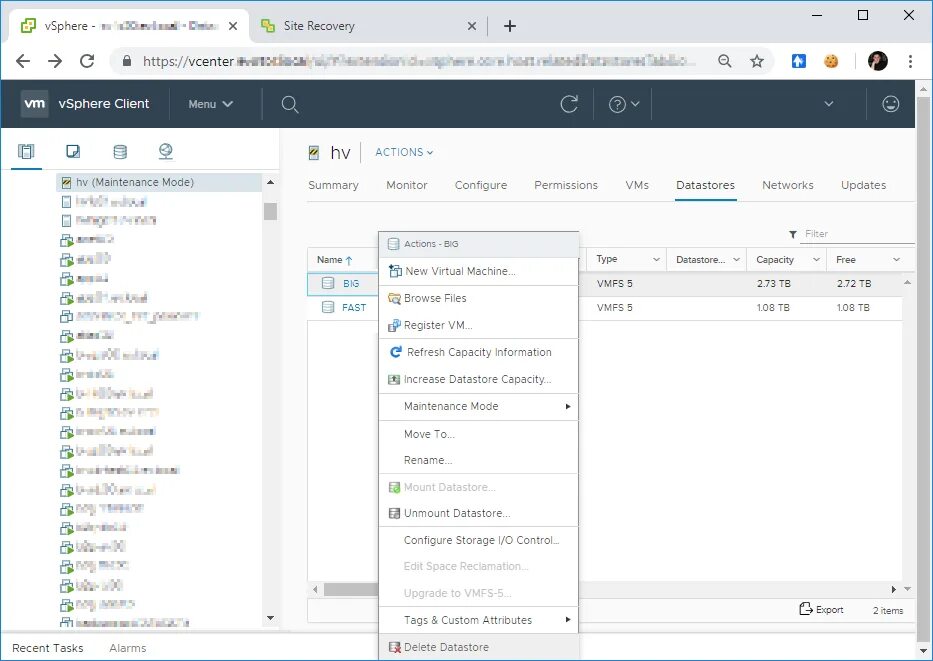Open the ACTIONS dropdown for host hv
933x661 pixels.
(404, 152)
